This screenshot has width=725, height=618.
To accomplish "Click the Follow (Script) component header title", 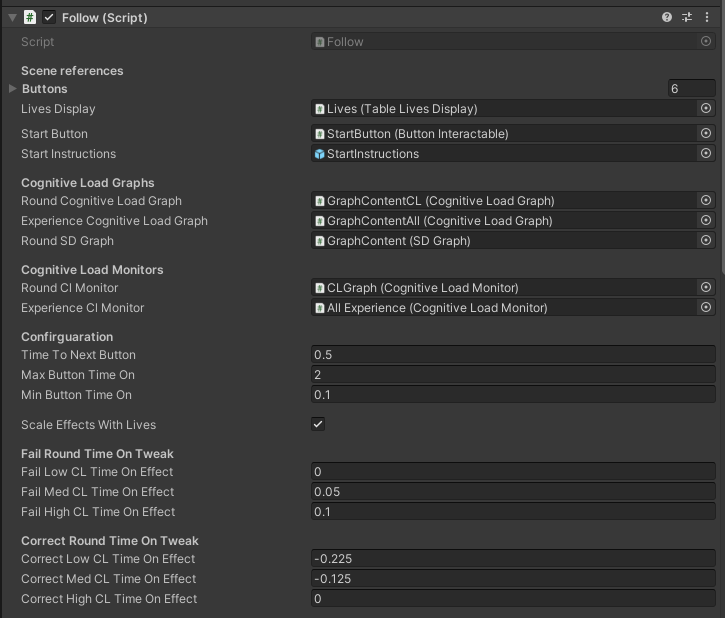I will tap(104, 18).
